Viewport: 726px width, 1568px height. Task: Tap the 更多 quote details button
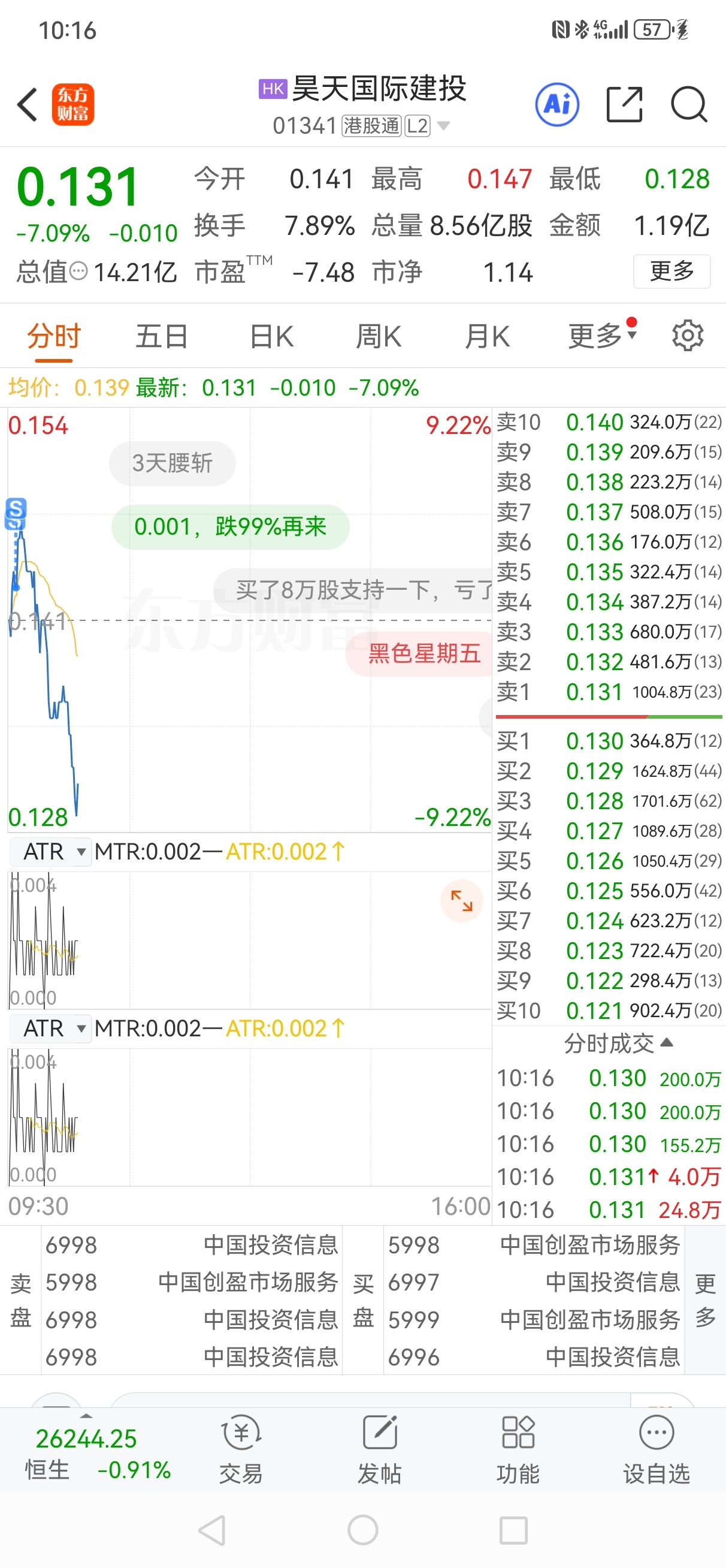pyautogui.click(x=672, y=271)
